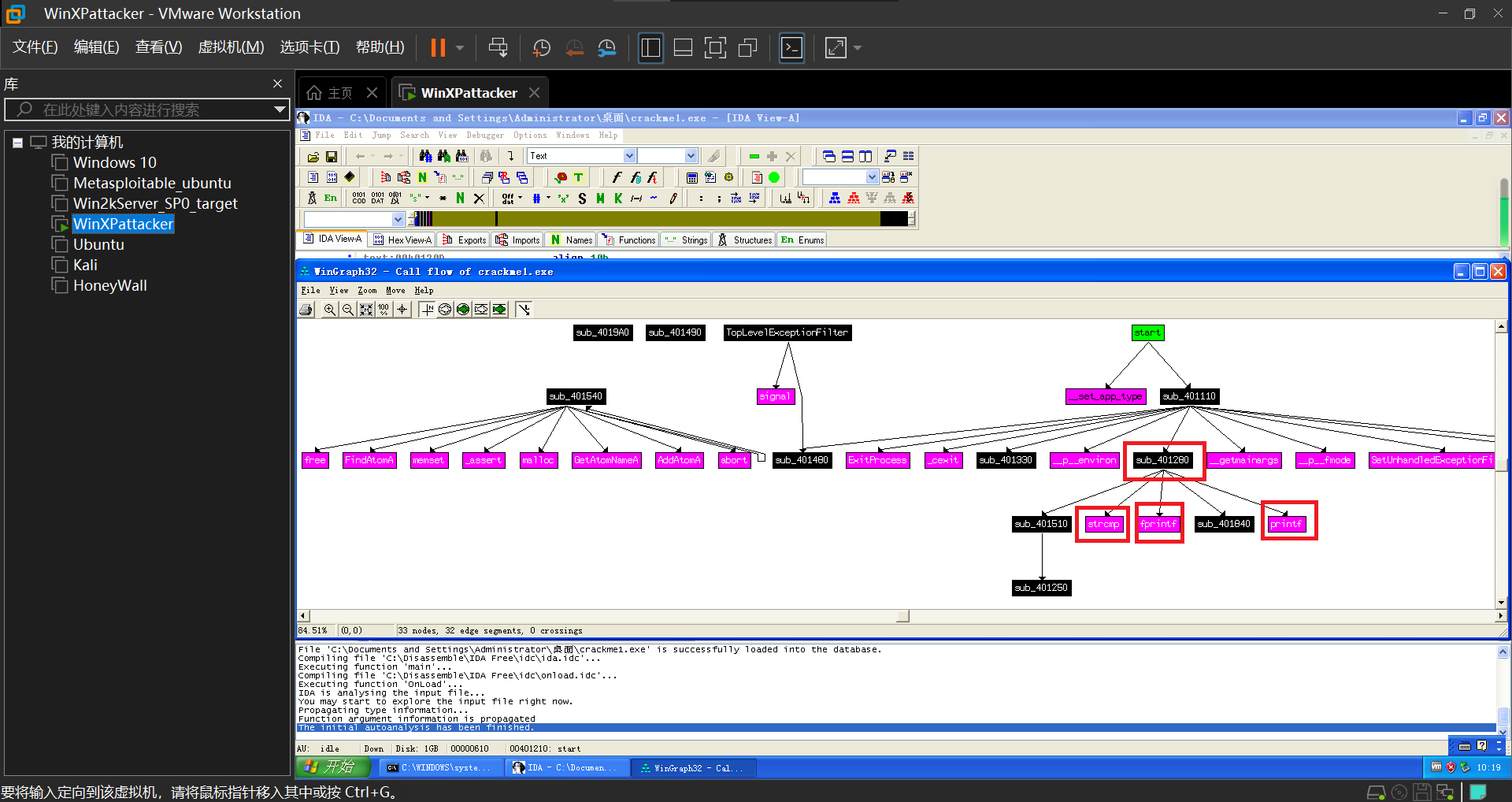The image size is (1512, 802).
Task: Toggle the VMware console view button
Action: 791,48
